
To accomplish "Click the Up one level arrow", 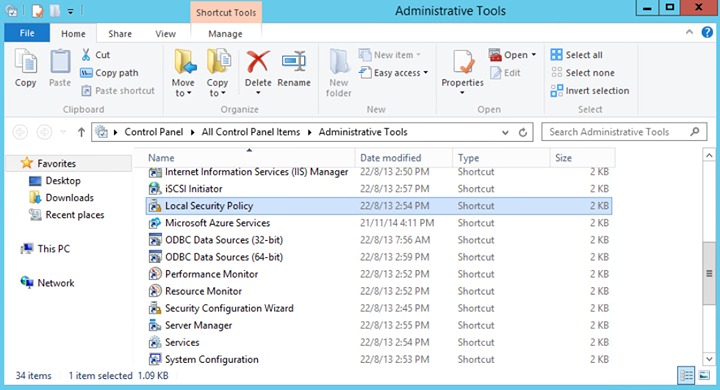I will tap(81, 132).
